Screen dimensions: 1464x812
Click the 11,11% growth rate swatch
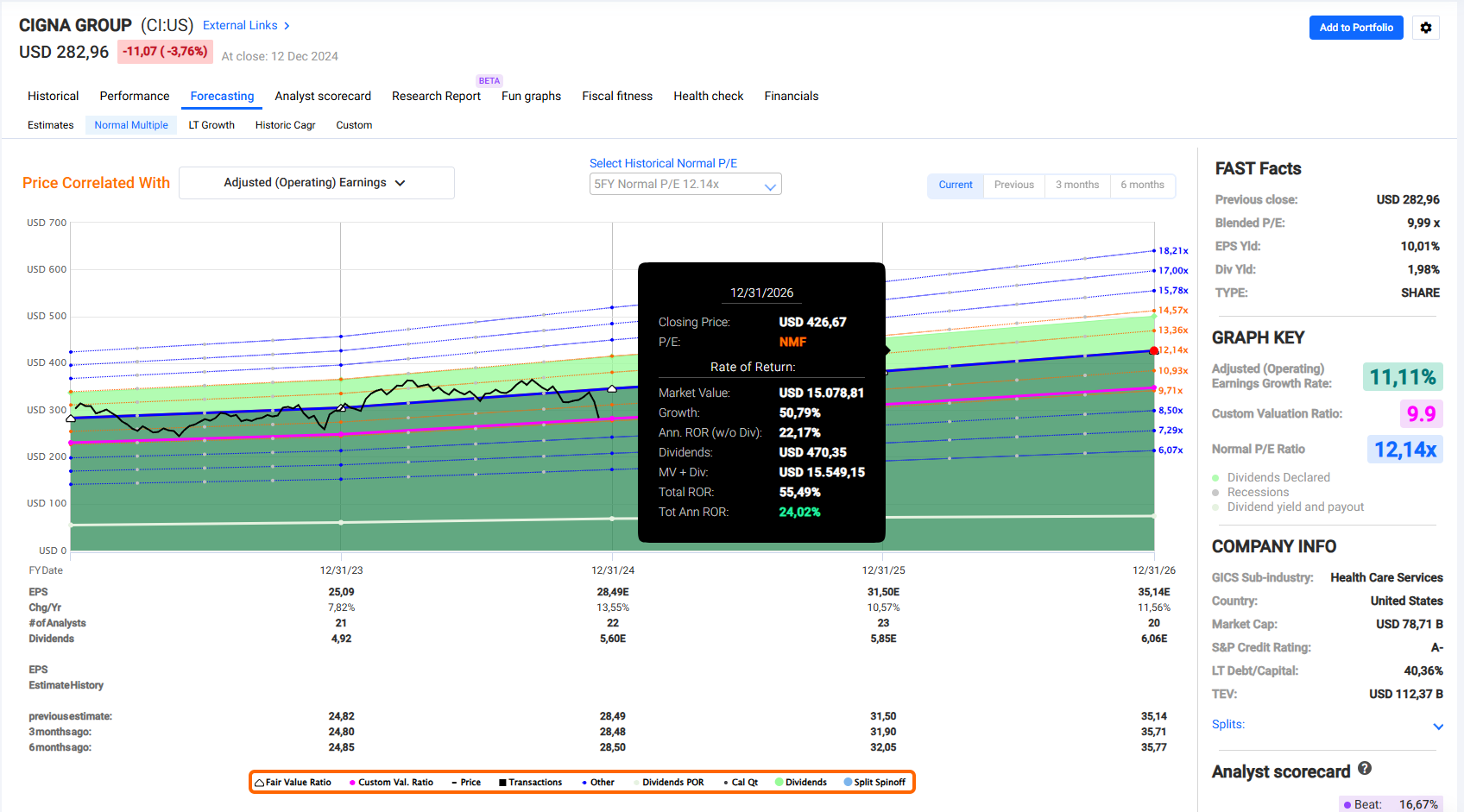[1403, 377]
